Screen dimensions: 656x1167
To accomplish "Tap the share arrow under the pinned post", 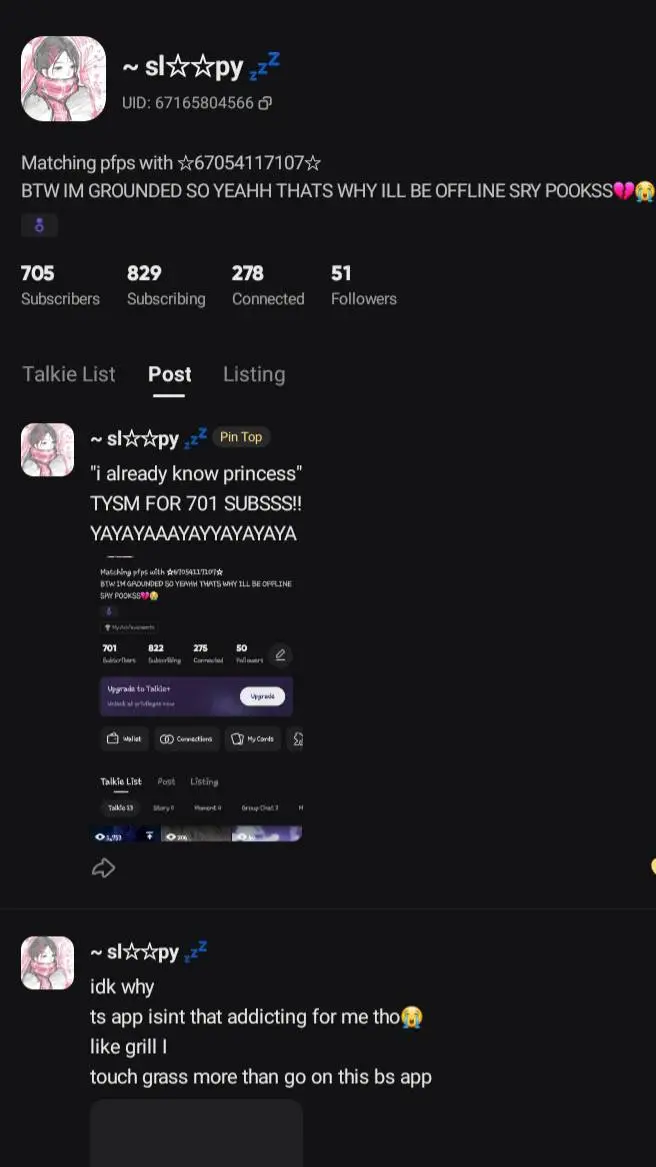I will tap(103, 867).
